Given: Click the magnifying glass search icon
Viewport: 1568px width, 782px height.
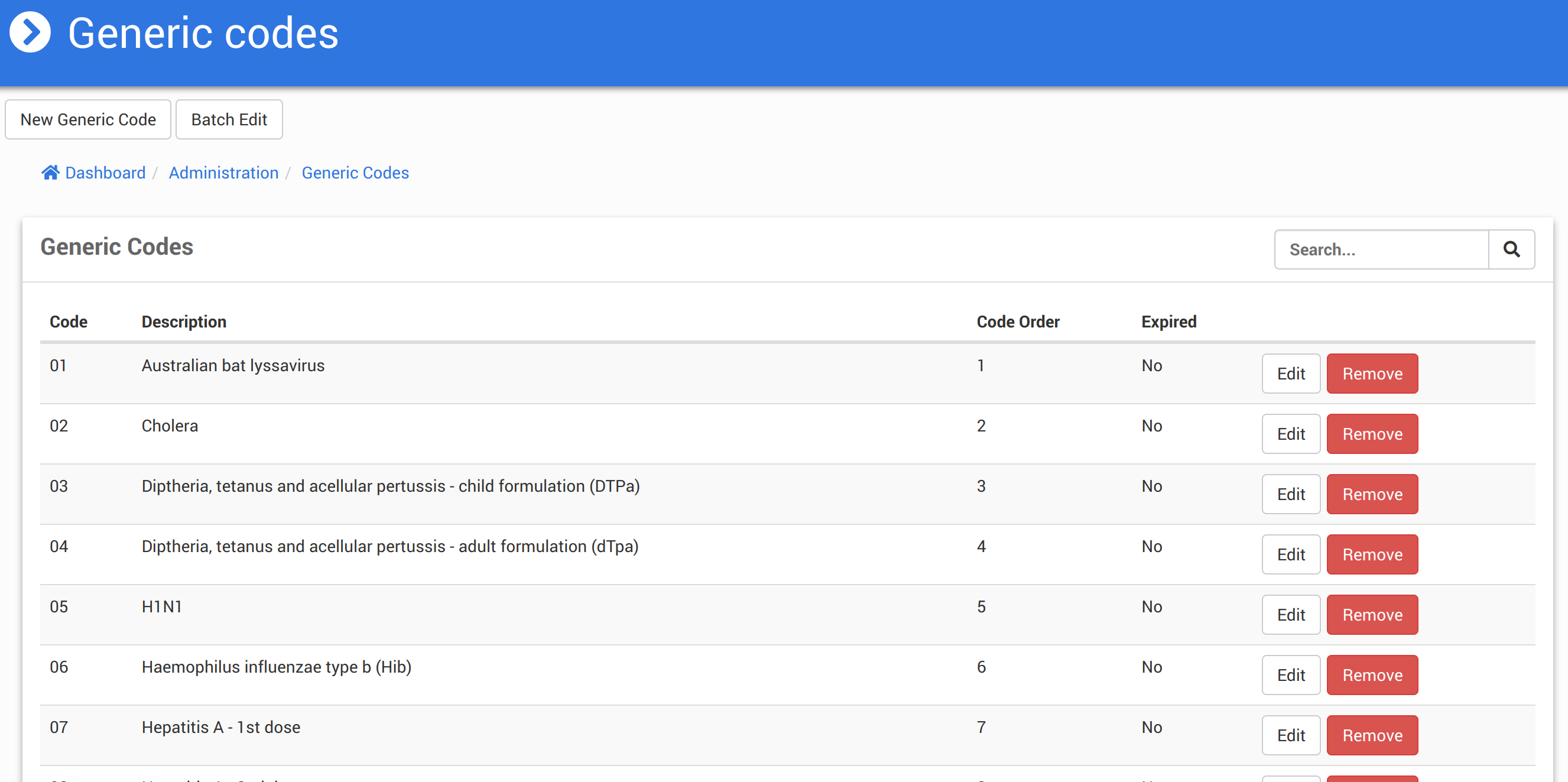Looking at the screenshot, I should [x=1511, y=249].
